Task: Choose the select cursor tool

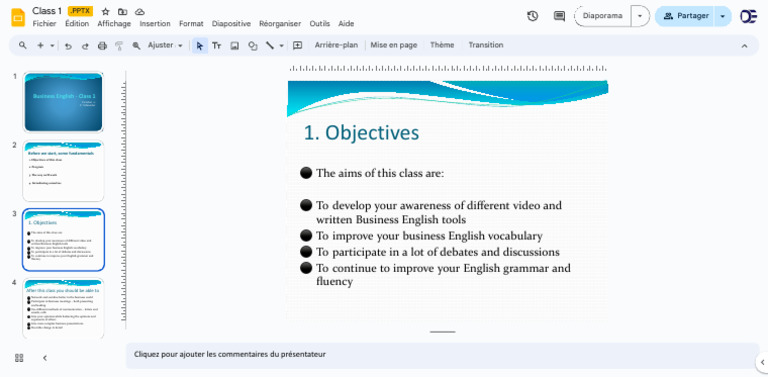Action: pyautogui.click(x=199, y=46)
